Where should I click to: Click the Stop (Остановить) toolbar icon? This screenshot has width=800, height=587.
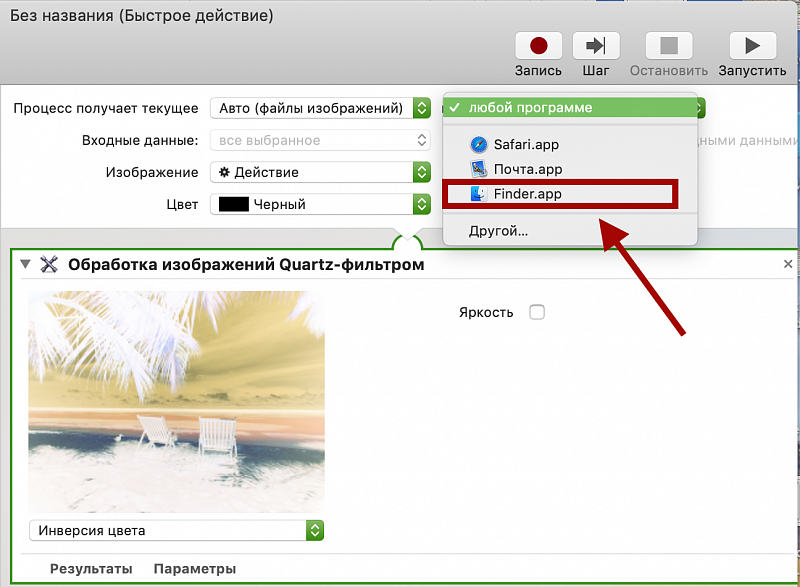[x=669, y=46]
